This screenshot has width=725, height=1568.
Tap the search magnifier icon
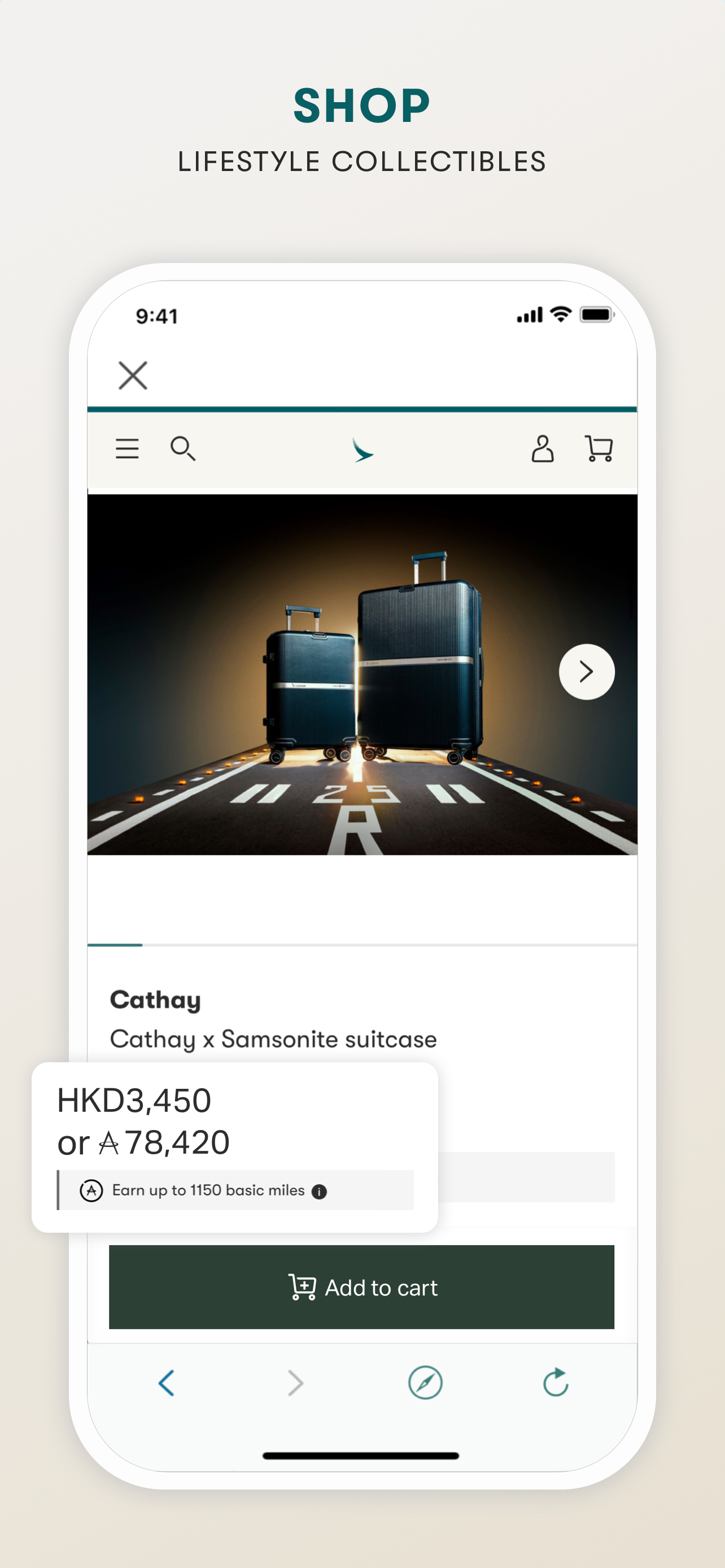tap(182, 449)
